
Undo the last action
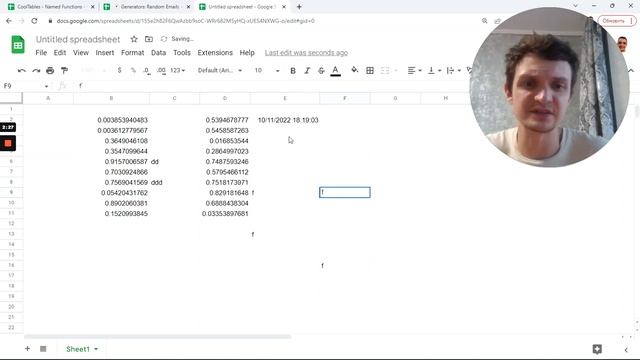point(22,71)
